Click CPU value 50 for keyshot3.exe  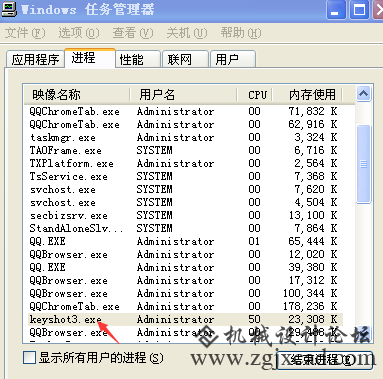254,319
